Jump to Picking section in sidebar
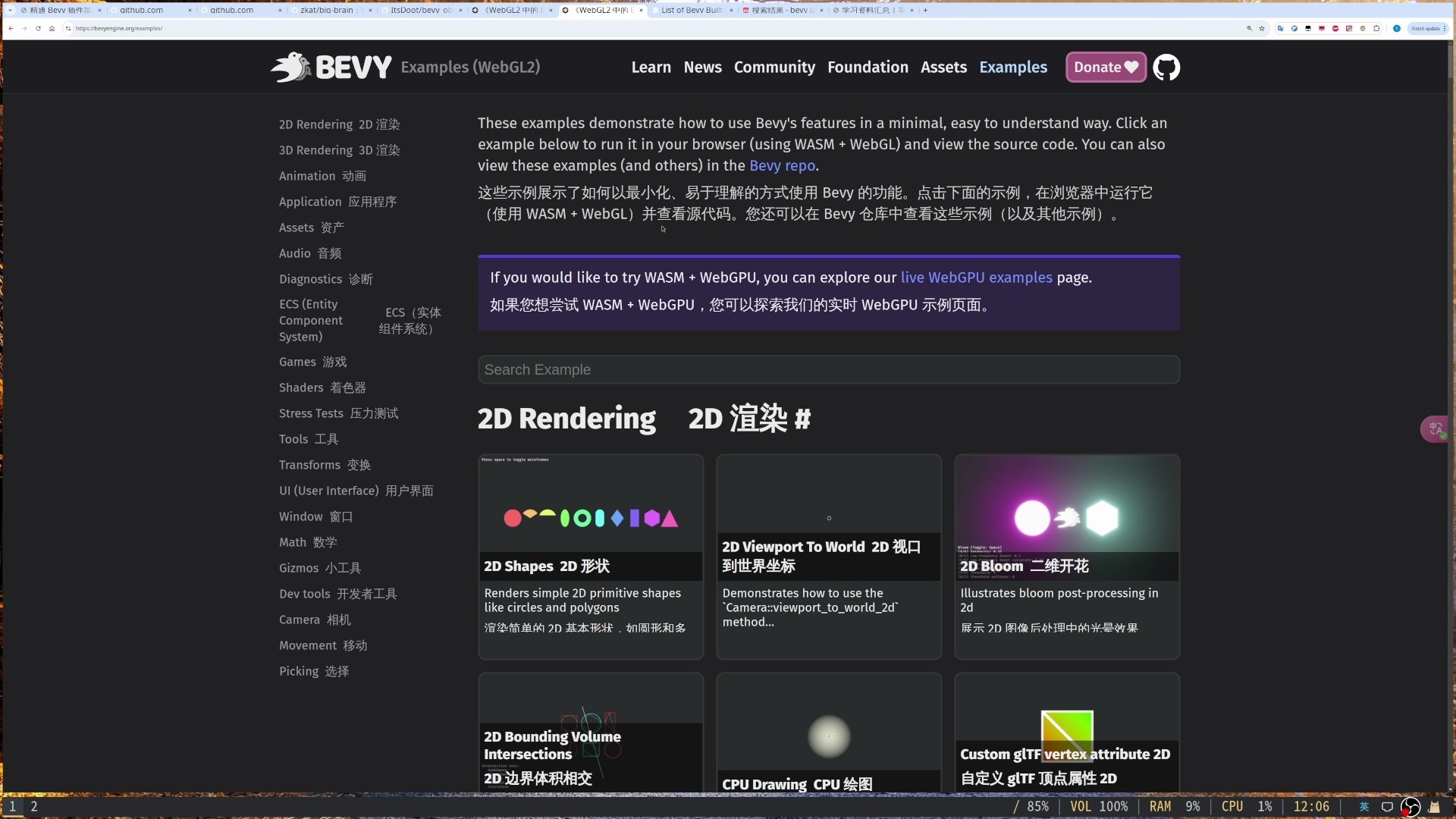The width and height of the screenshot is (1456, 819). point(314,671)
